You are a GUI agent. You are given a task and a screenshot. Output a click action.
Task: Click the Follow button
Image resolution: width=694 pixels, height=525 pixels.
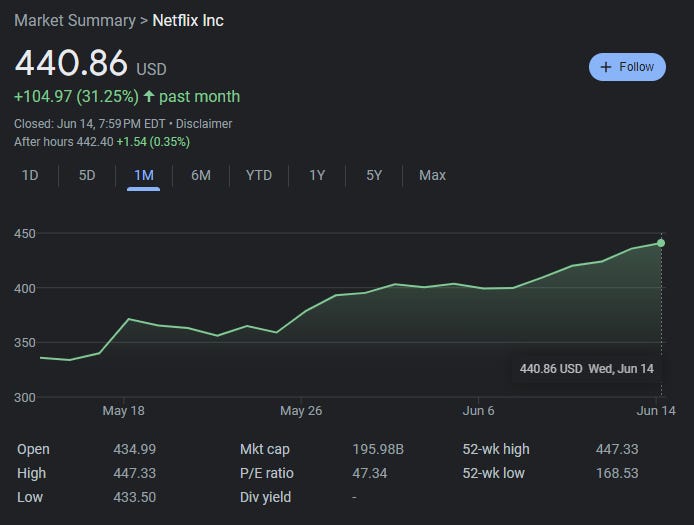(x=627, y=67)
